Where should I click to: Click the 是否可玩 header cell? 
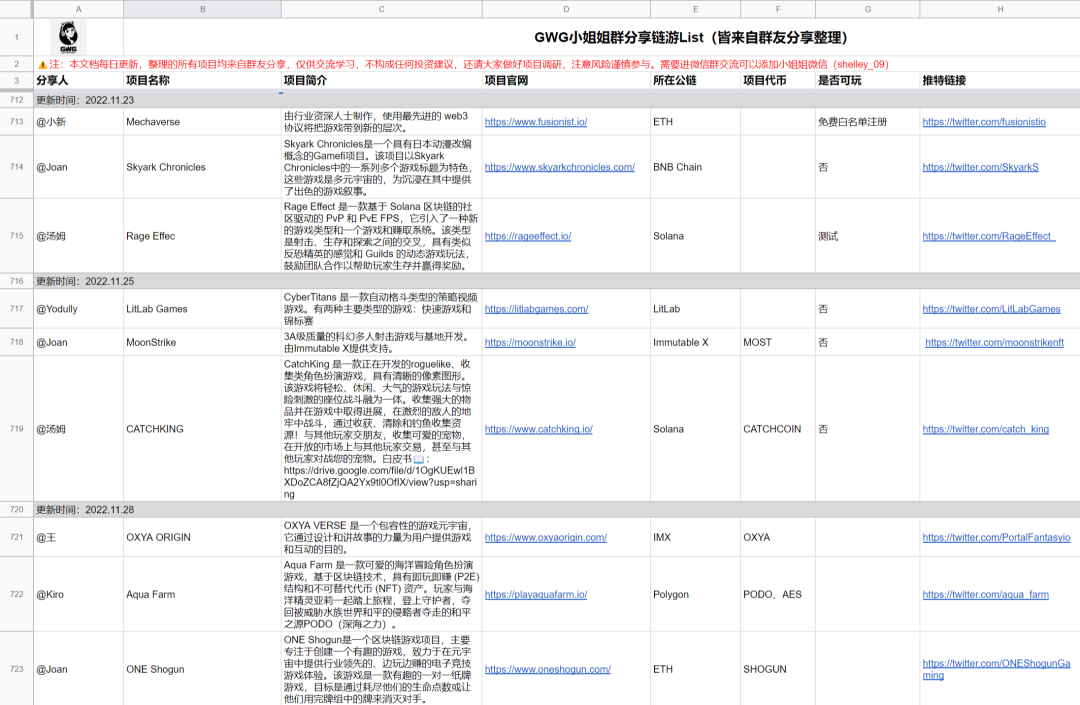867,81
